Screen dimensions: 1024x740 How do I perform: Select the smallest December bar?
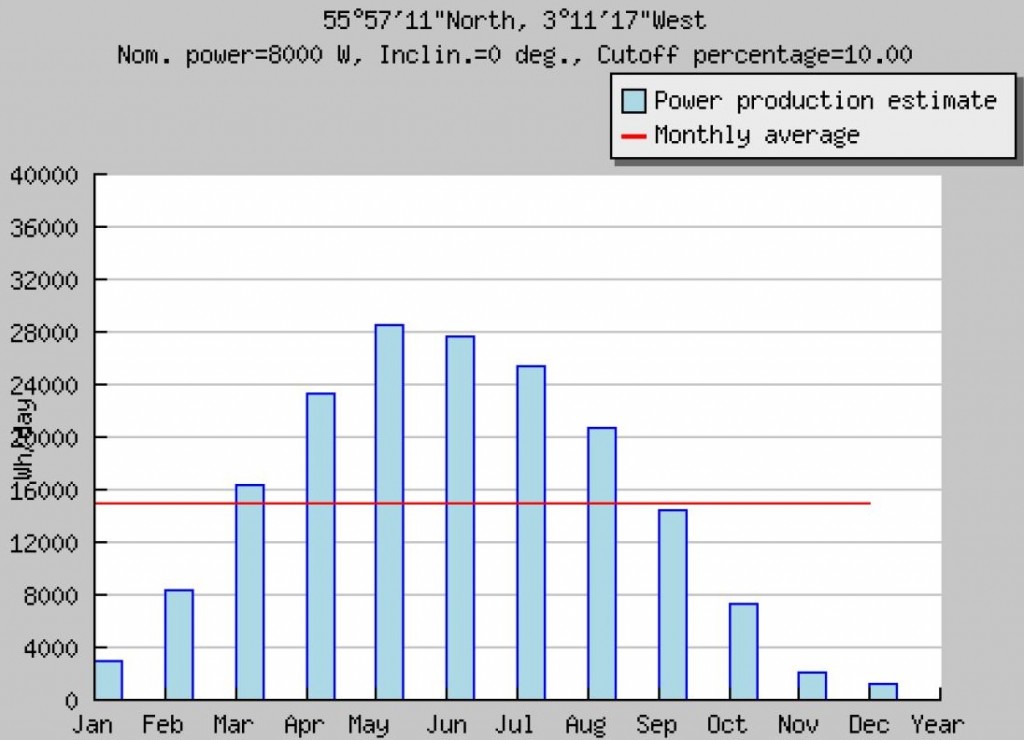(x=883, y=691)
